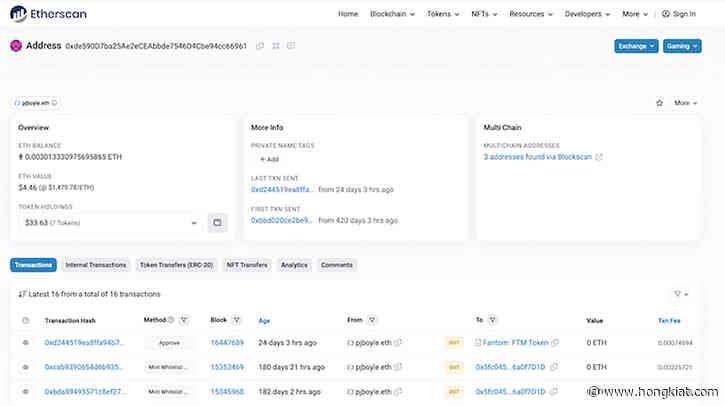725x406 pixels.
Task: Star this address to watchlist
Action: pos(659,103)
